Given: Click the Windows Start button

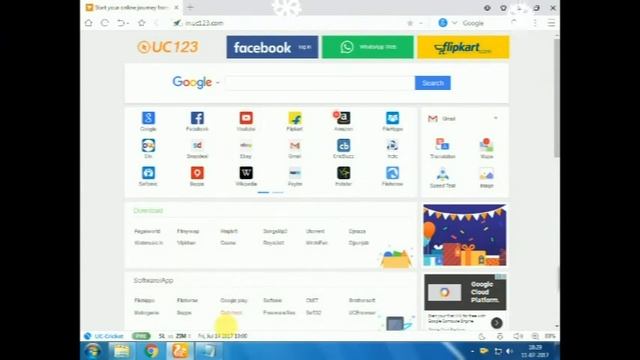Looking at the screenshot, I should 93,351.
